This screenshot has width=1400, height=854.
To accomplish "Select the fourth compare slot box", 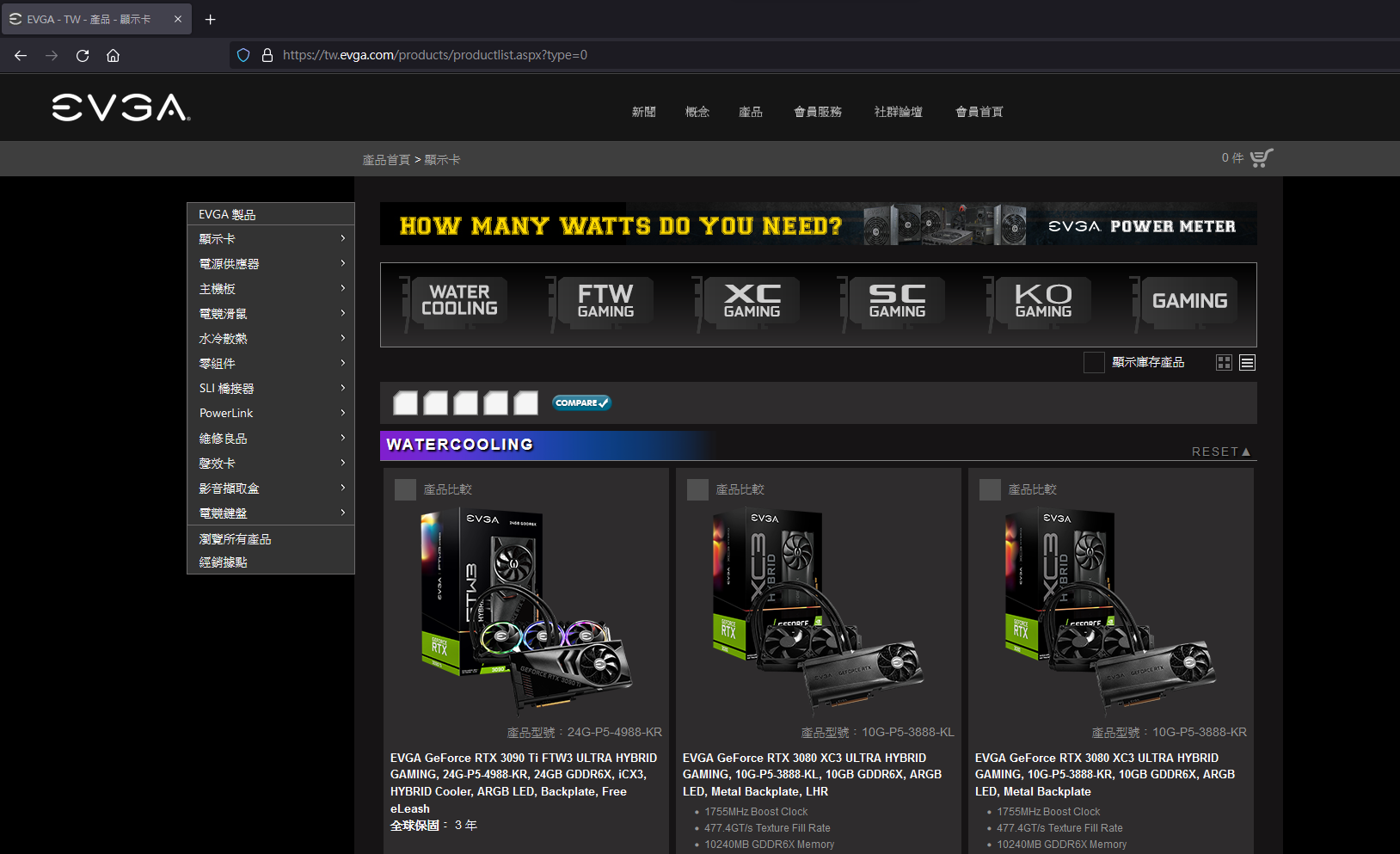I will tap(495, 402).
